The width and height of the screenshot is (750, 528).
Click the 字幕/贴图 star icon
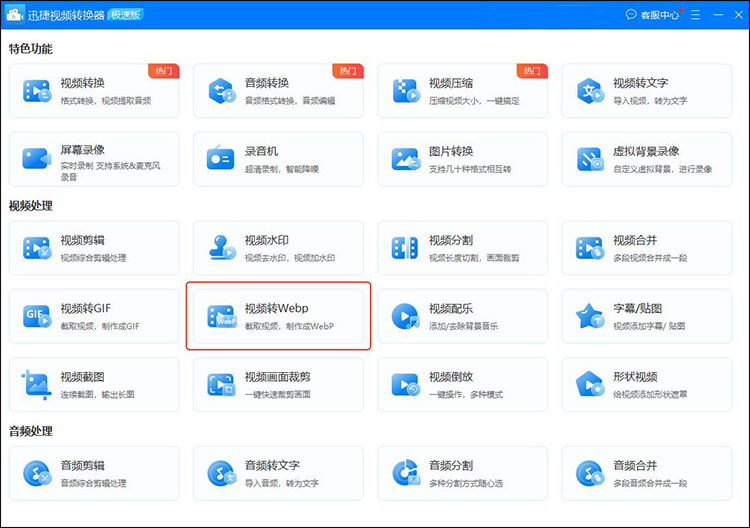(x=590, y=316)
